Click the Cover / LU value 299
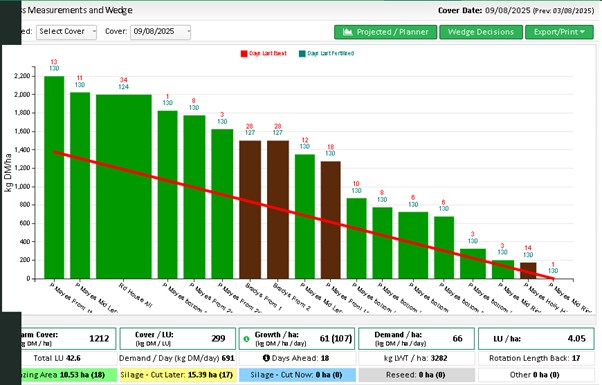 point(218,339)
